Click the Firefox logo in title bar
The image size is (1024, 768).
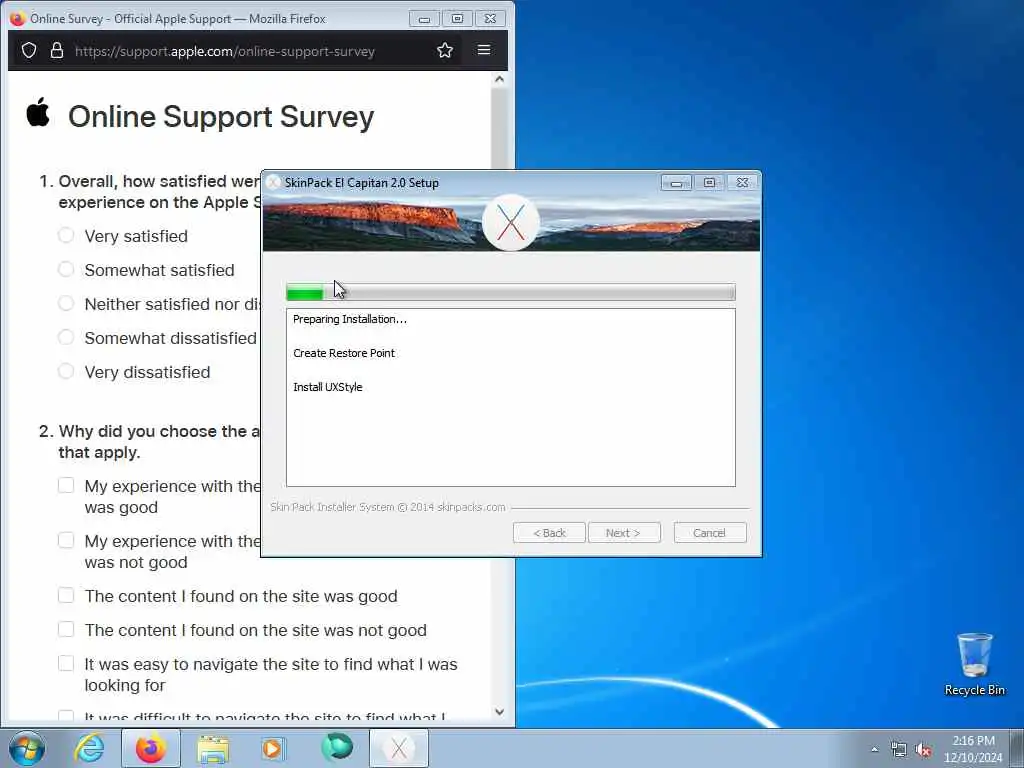(x=18, y=18)
